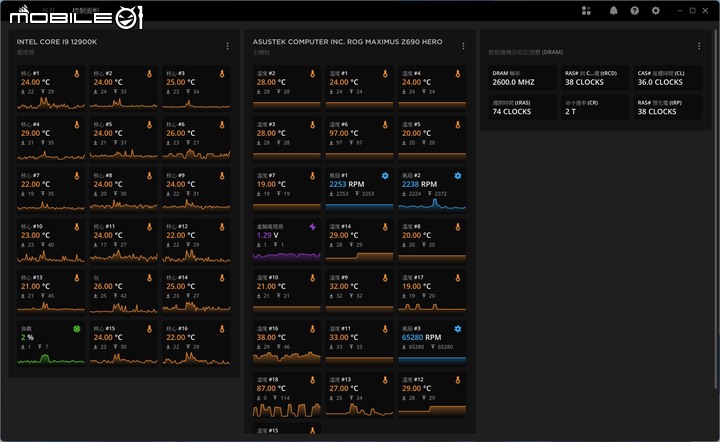The height and width of the screenshot is (442, 720).
Task: Click thermometer icon on 26.00 °C package card
Action: pyautogui.click(x=149, y=278)
